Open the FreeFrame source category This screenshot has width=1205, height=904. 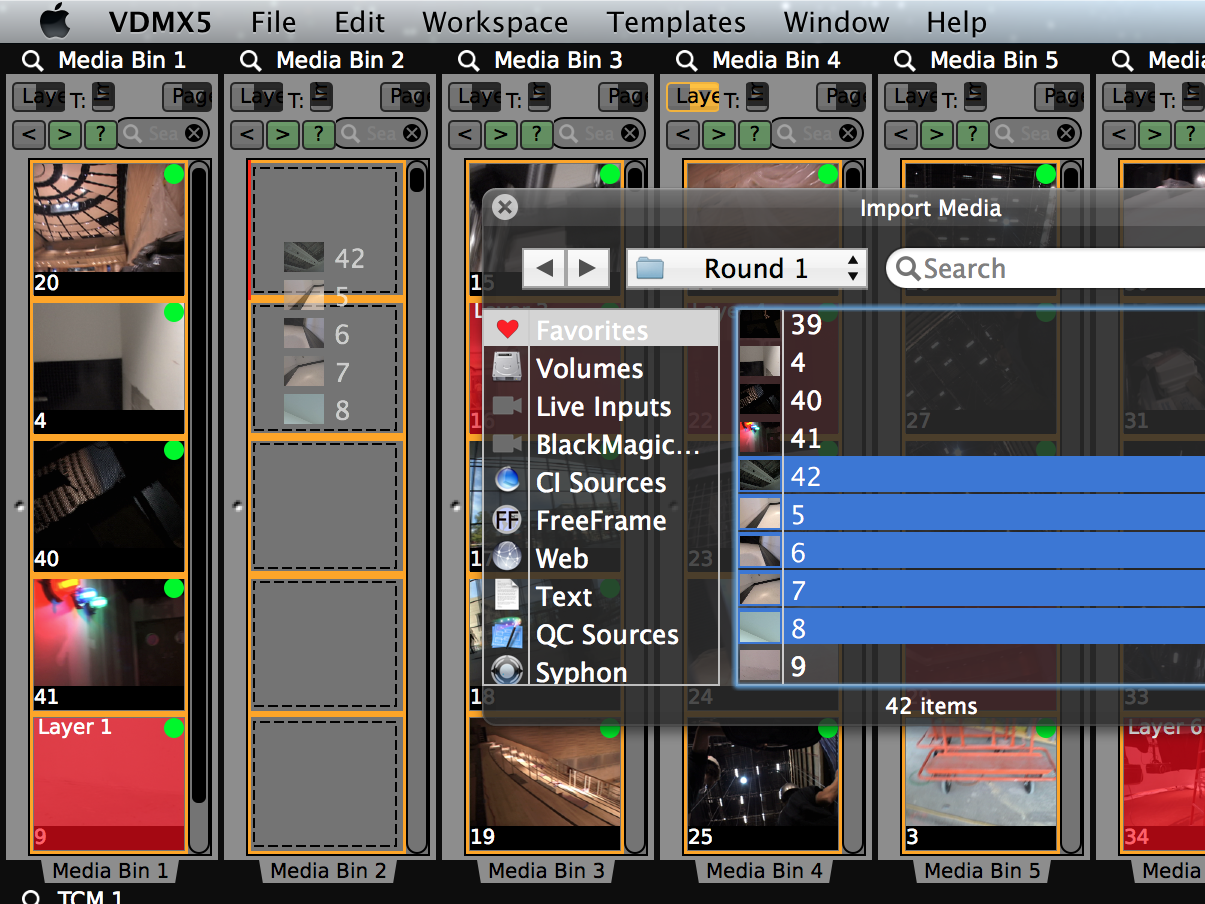pos(600,520)
